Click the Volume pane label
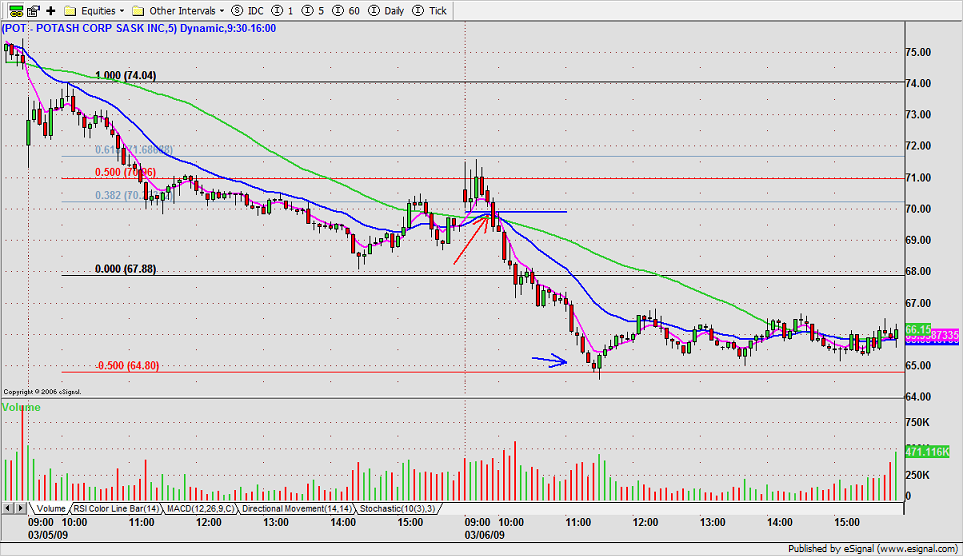The image size is (963, 556). point(21,407)
